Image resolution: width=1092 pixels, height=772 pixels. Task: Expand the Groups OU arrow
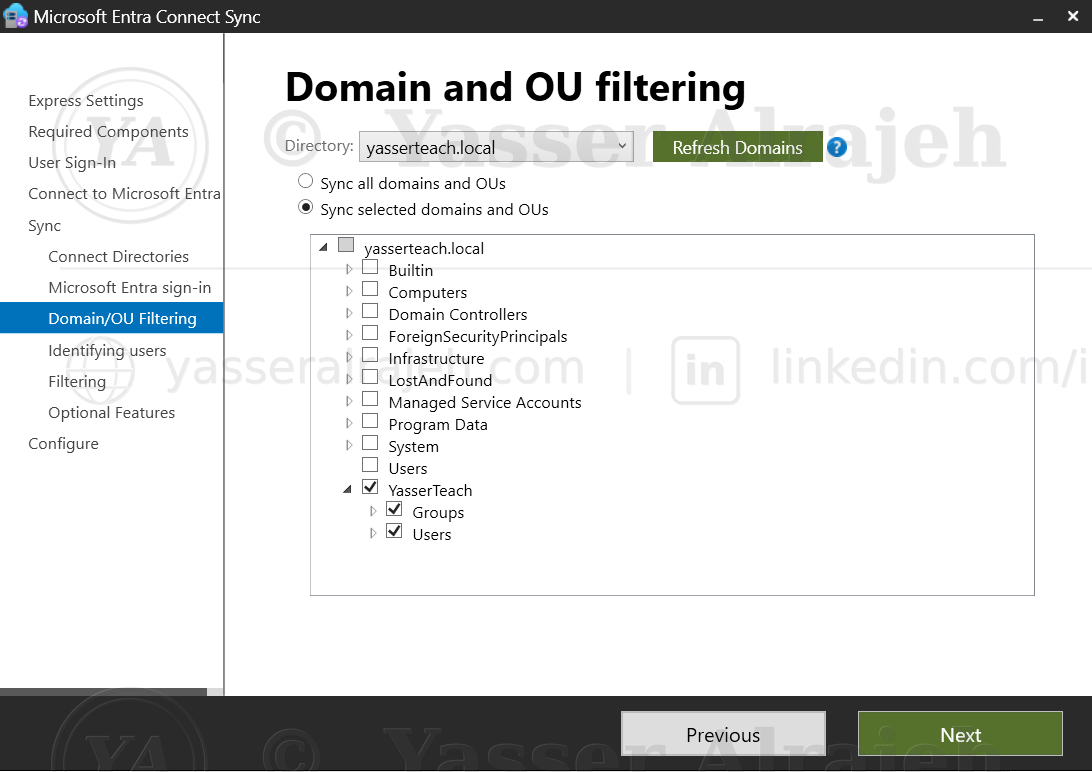tap(373, 511)
